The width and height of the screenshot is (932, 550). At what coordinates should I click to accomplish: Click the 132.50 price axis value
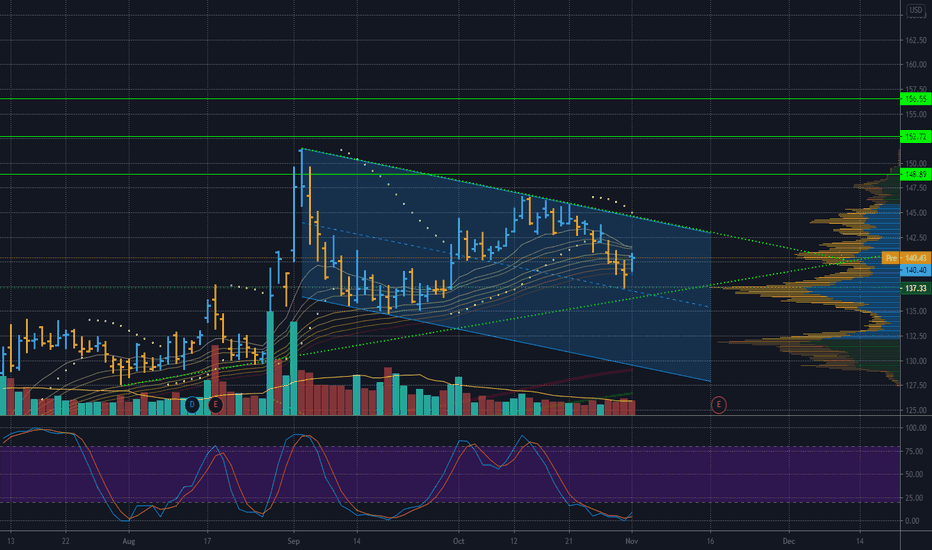(916, 336)
